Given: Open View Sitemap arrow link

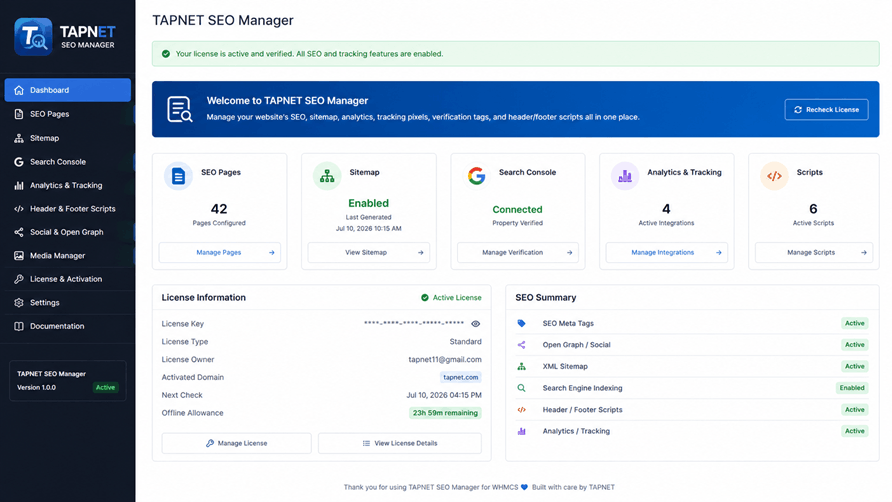Looking at the screenshot, I should coord(369,253).
